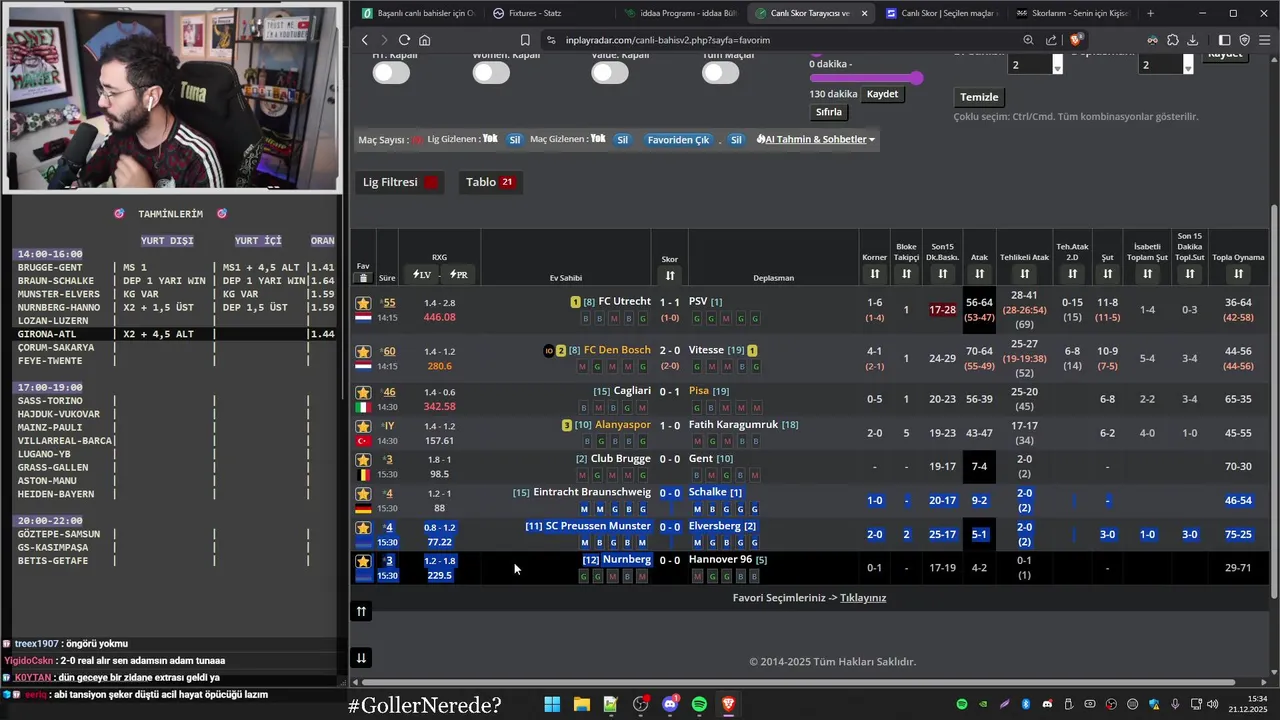Open Brave Shields lion icon
Screen dimensions: 1280x720
point(1076,40)
